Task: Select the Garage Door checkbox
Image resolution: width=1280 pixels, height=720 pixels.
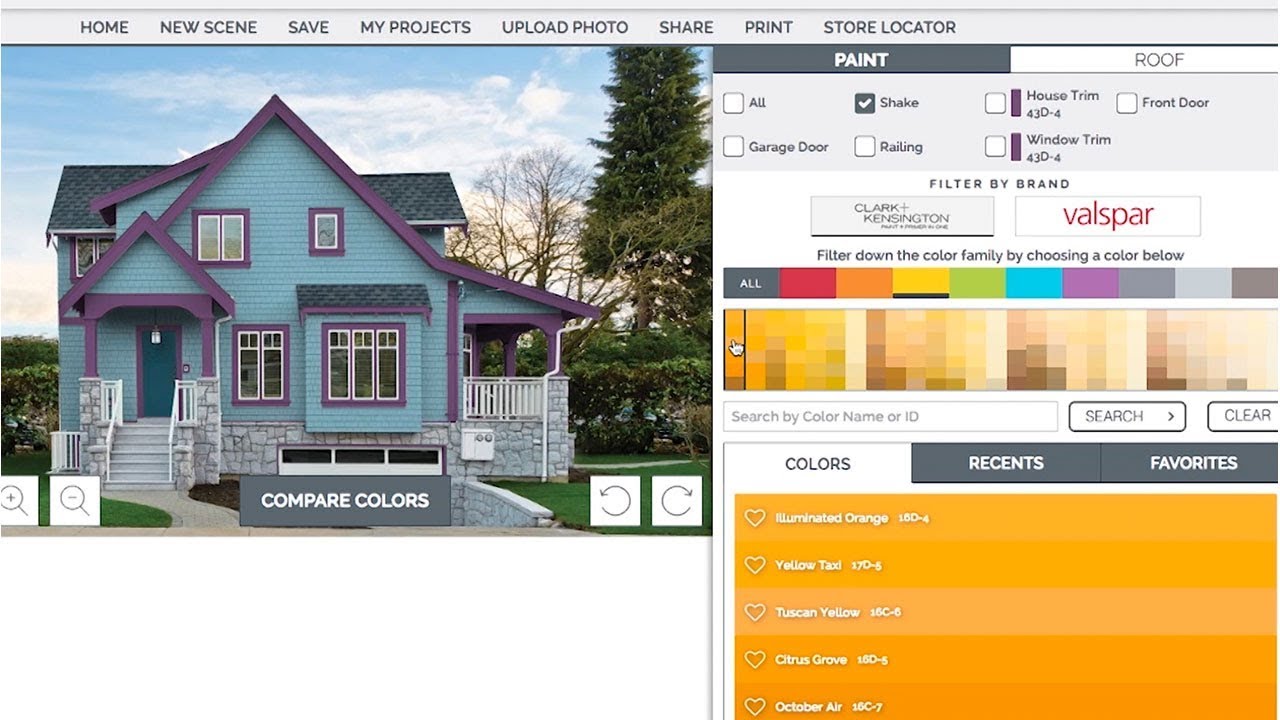Action: coord(733,147)
